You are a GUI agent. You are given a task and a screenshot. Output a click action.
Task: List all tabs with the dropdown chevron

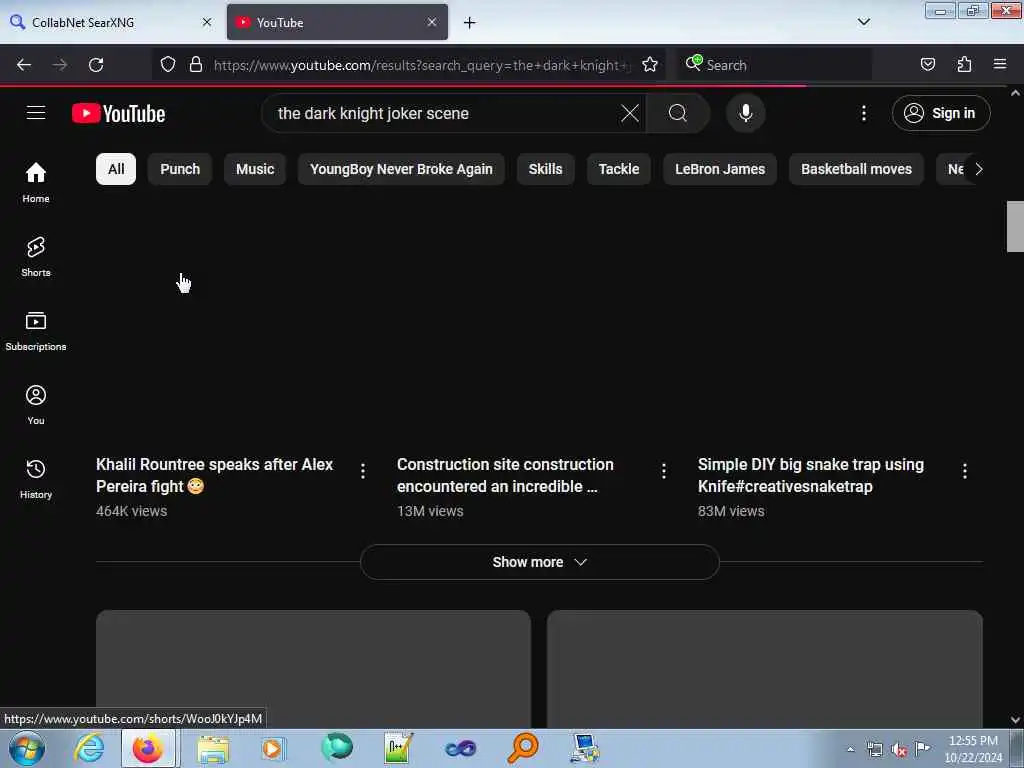(x=863, y=22)
